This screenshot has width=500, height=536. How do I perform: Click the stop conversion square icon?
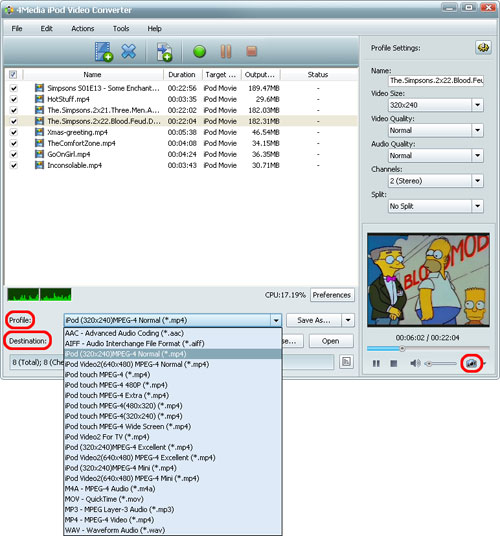click(x=252, y=51)
